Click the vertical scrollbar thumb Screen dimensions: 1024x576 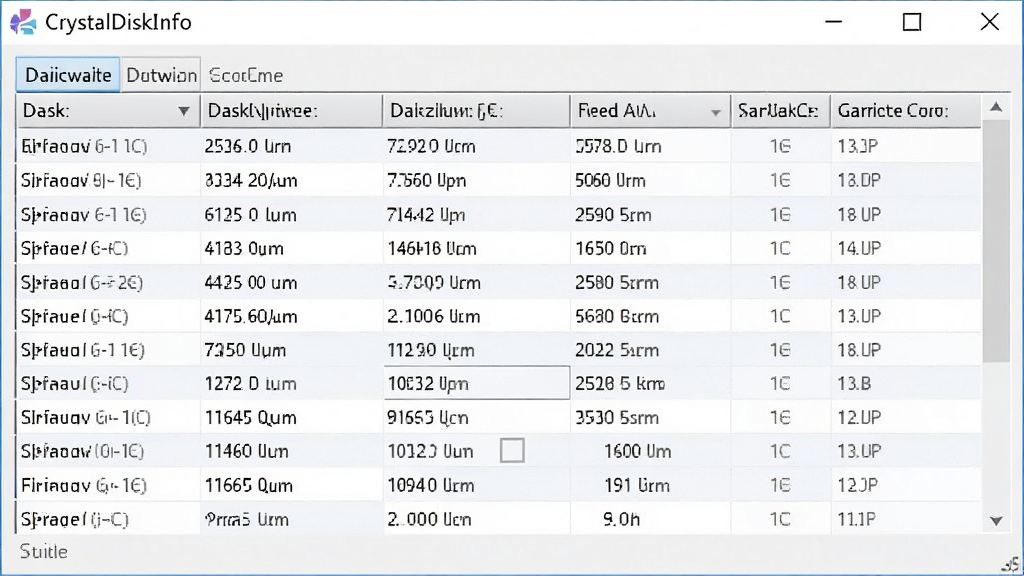pyautogui.click(x=996, y=242)
